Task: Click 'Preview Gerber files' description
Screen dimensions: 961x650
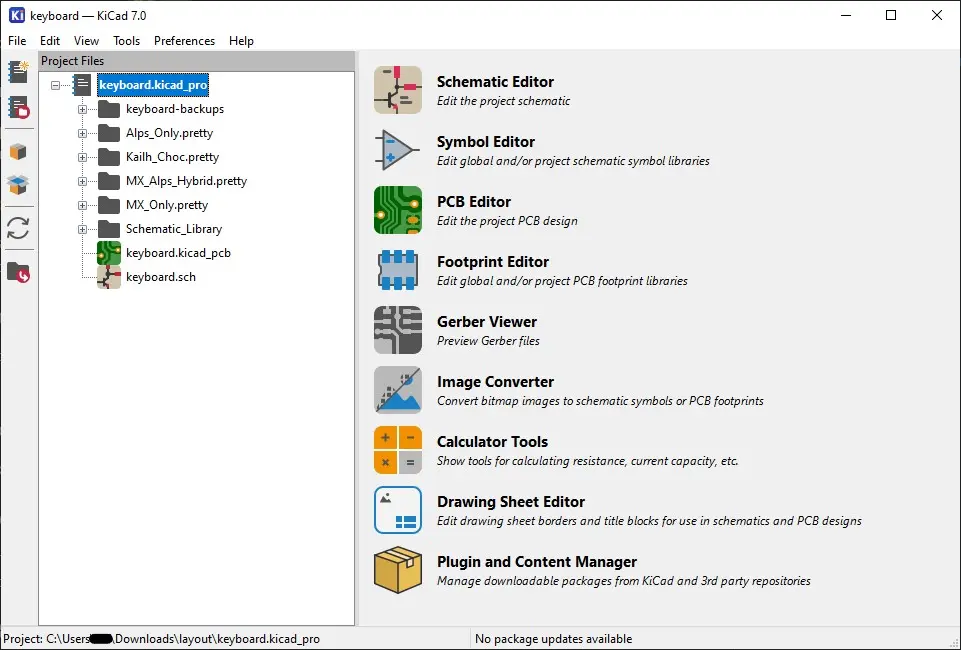Action: 488,341
